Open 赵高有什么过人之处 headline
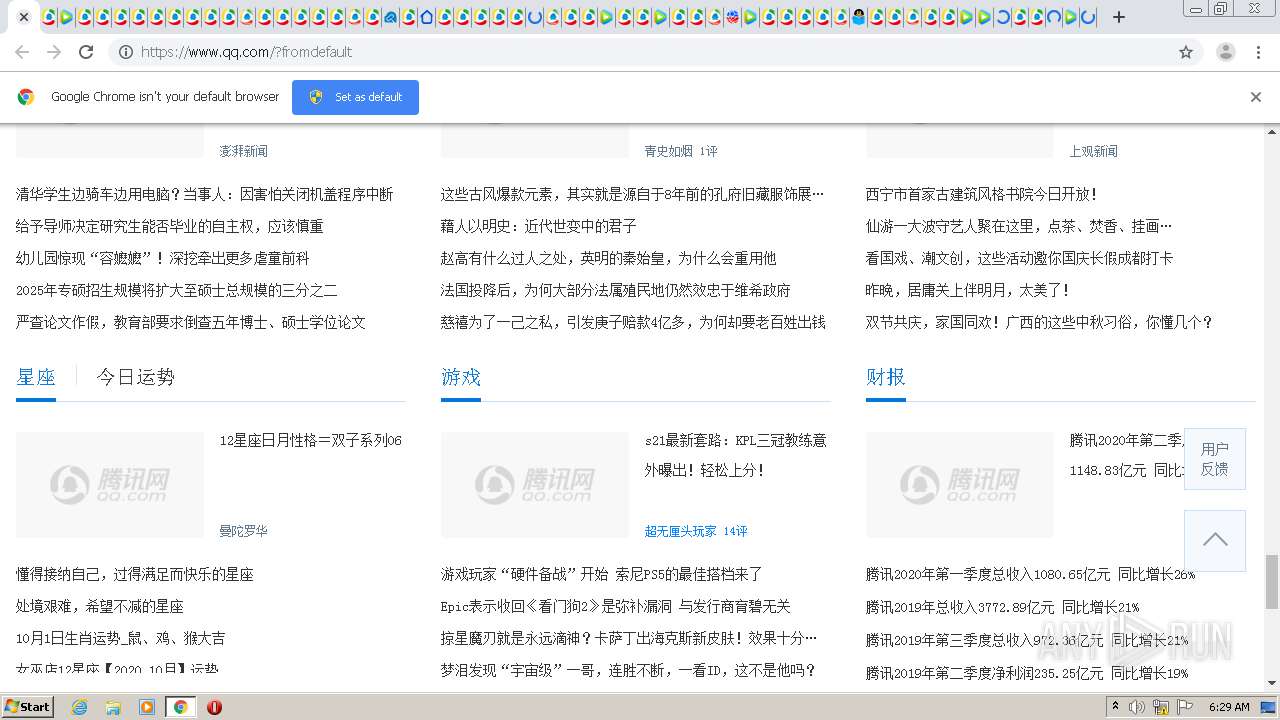1280x720 pixels. click(609, 258)
